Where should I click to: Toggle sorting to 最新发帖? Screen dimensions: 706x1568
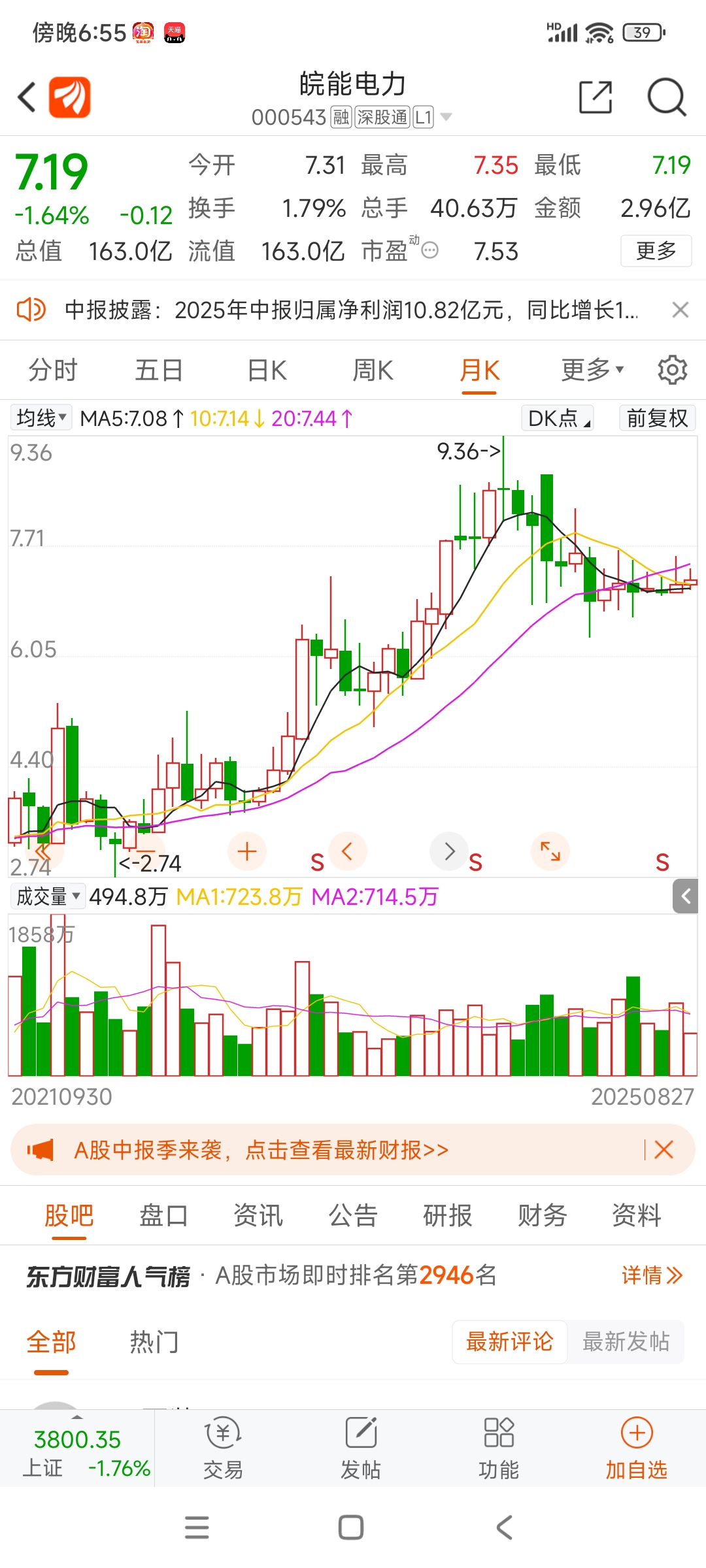click(x=626, y=1342)
